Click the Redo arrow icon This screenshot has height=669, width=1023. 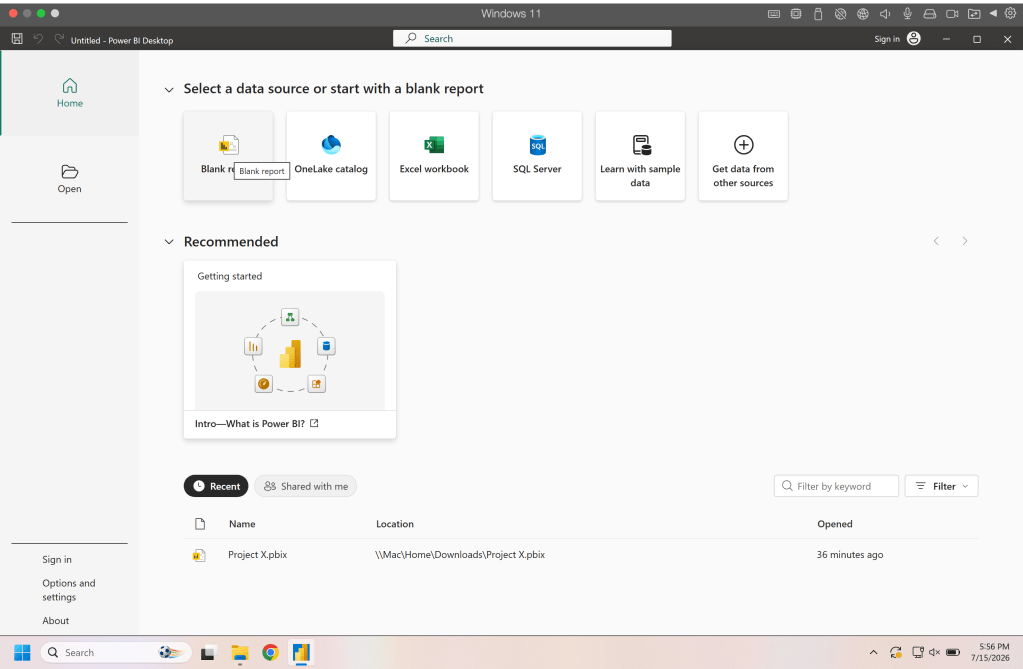point(59,39)
